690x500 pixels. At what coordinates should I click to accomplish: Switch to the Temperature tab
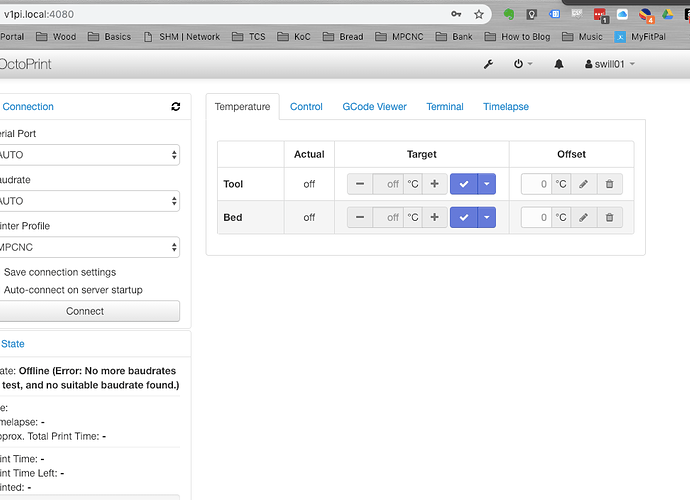click(x=242, y=107)
